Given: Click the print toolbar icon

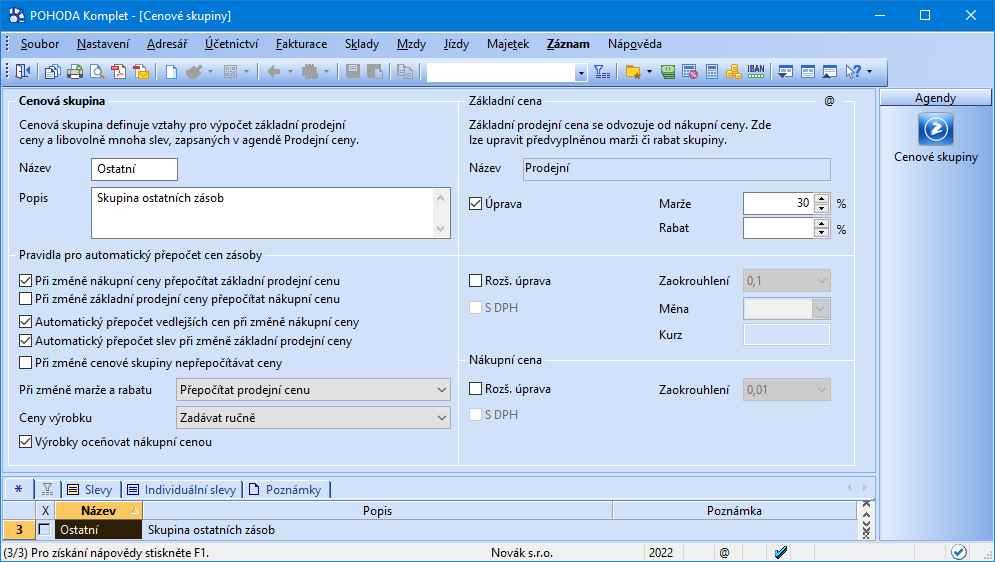Looking at the screenshot, I should click(x=75, y=72).
